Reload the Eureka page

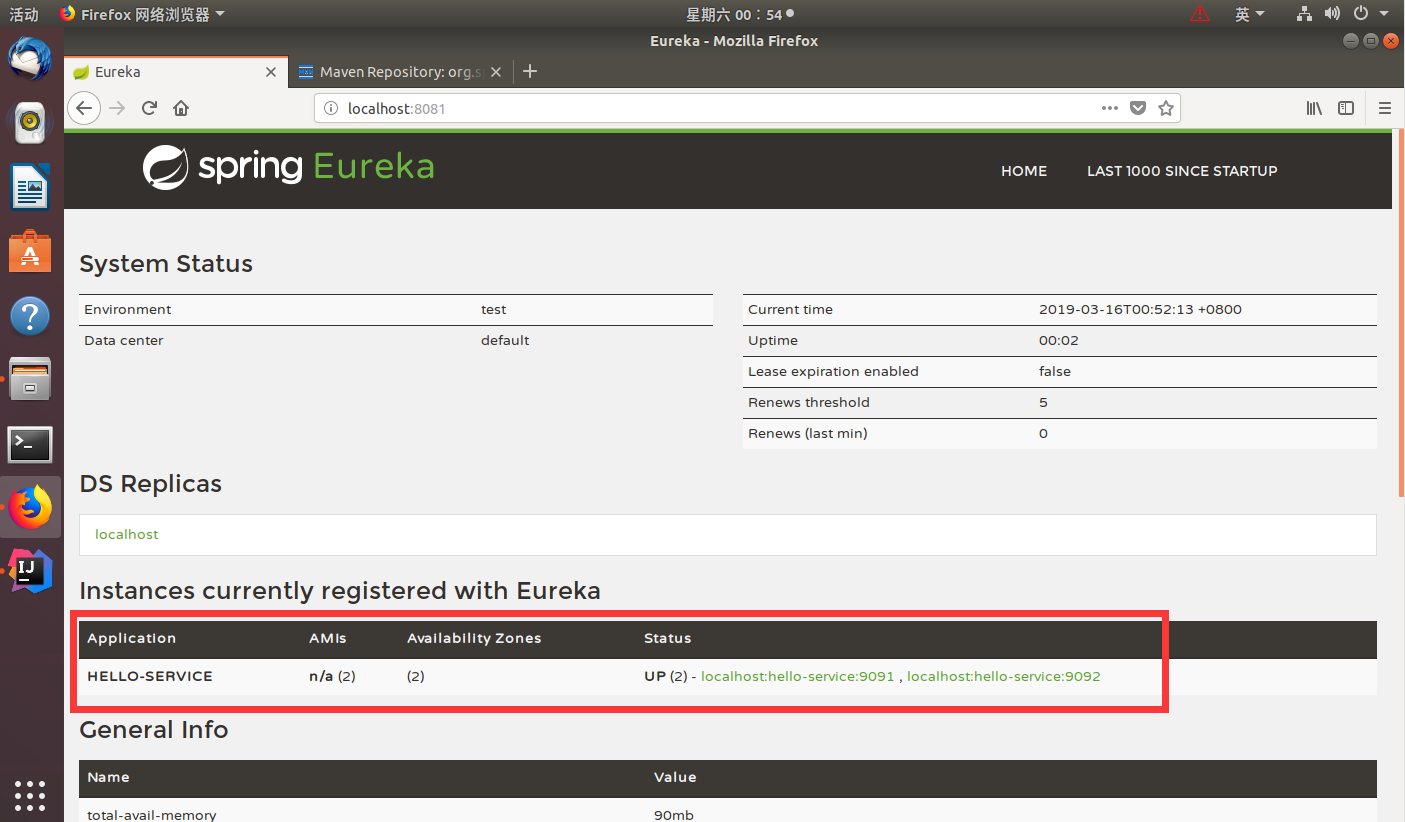click(x=149, y=108)
